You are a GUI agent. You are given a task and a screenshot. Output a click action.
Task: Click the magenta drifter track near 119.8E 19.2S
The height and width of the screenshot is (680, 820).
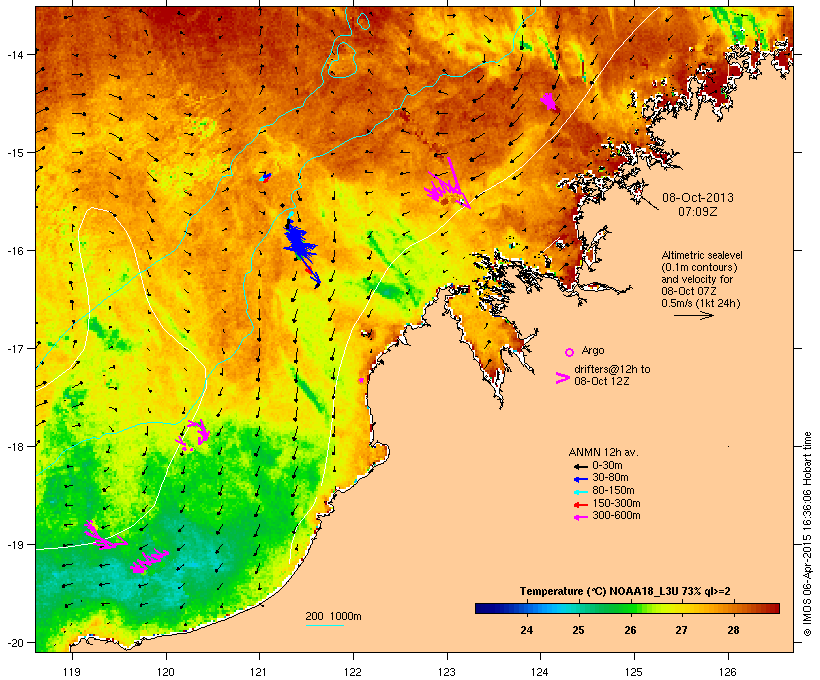148,560
